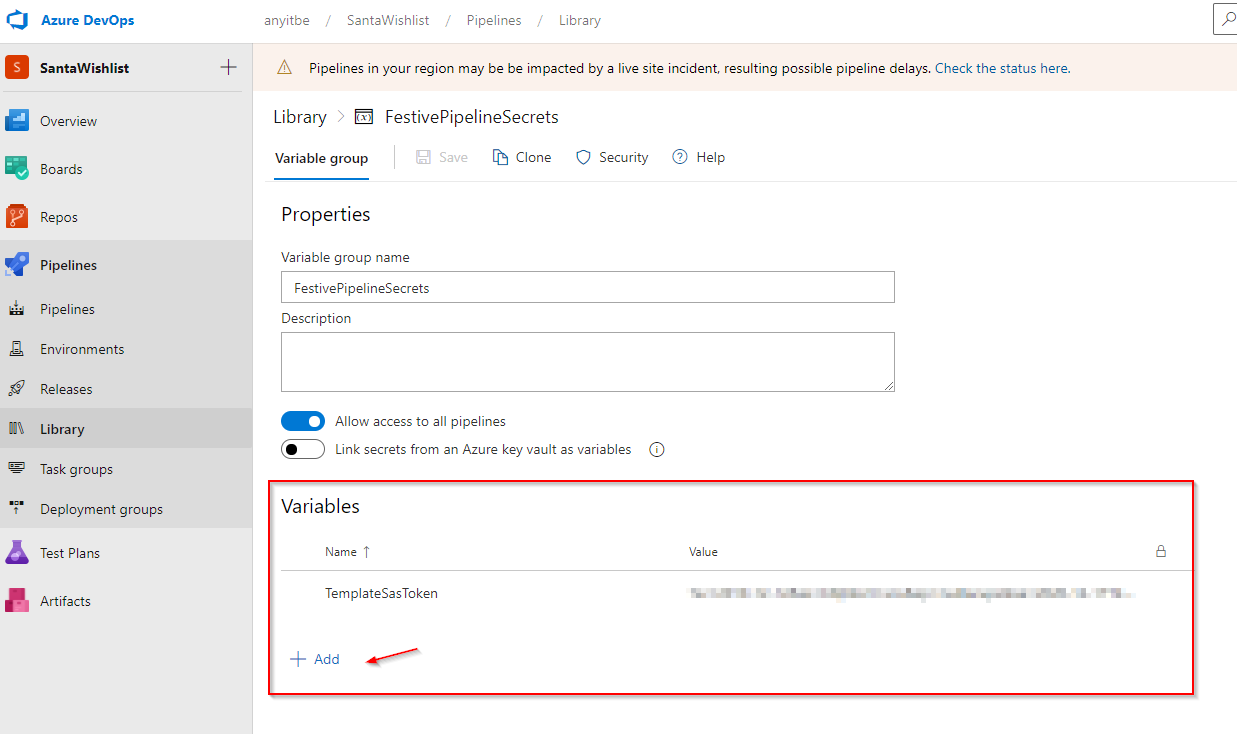Click the Repos sidebar icon
Image resolution: width=1237 pixels, height=734 pixels.
coord(17,217)
